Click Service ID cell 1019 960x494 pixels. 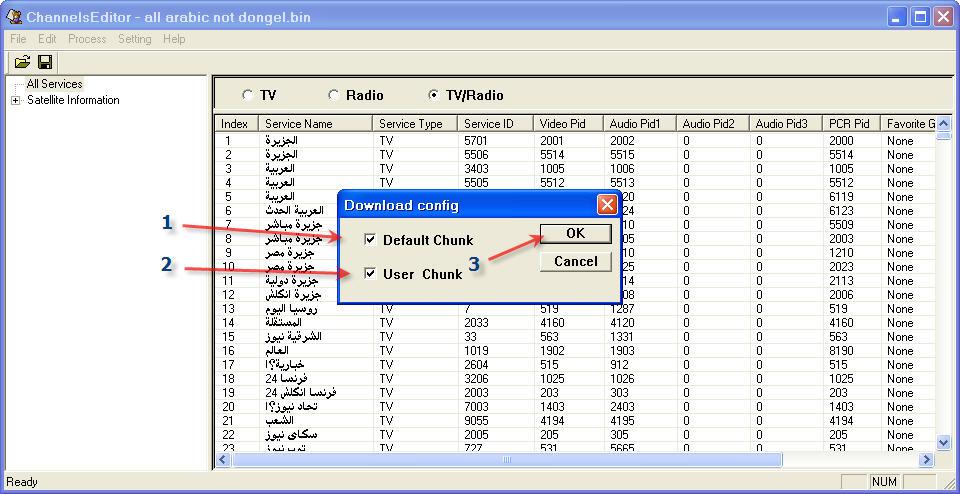click(x=478, y=351)
